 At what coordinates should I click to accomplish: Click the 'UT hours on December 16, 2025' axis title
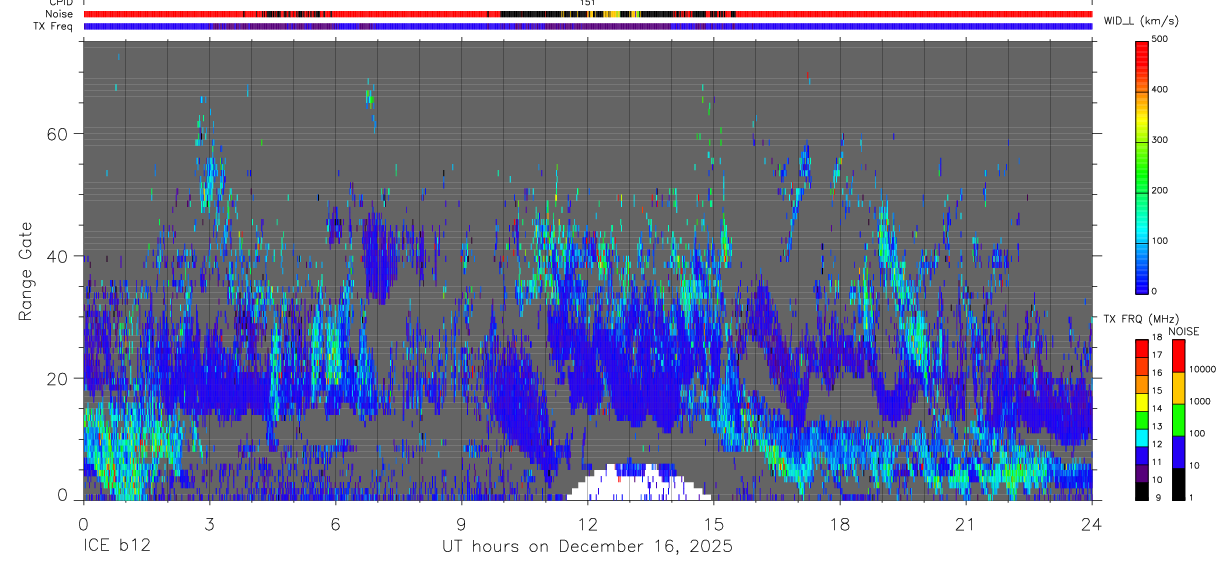[x=587, y=547]
